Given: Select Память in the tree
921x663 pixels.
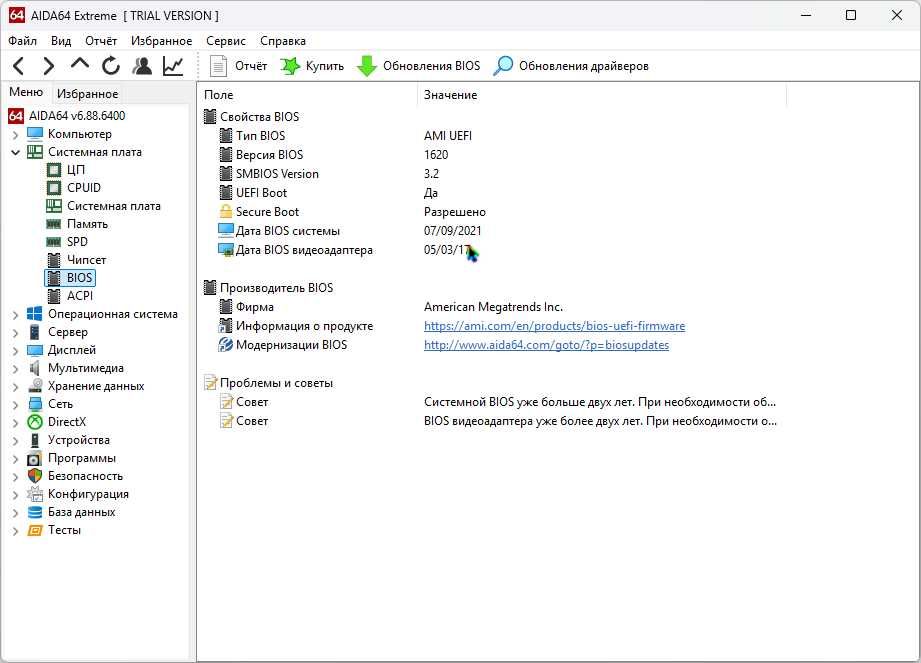Looking at the screenshot, I should (87, 224).
